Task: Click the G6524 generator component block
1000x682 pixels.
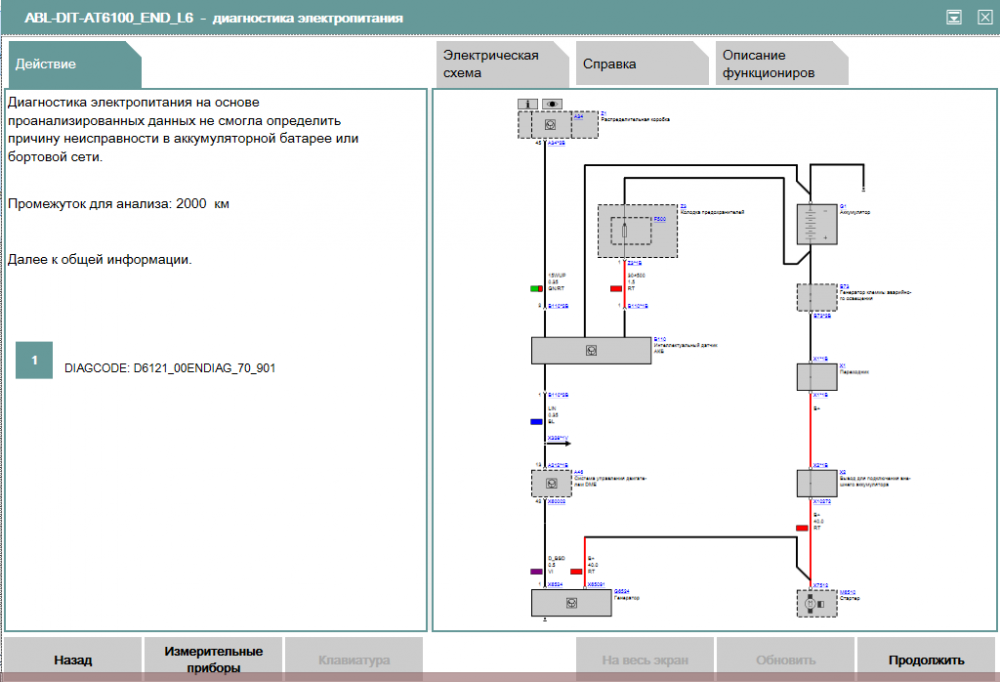Action: 569,603
